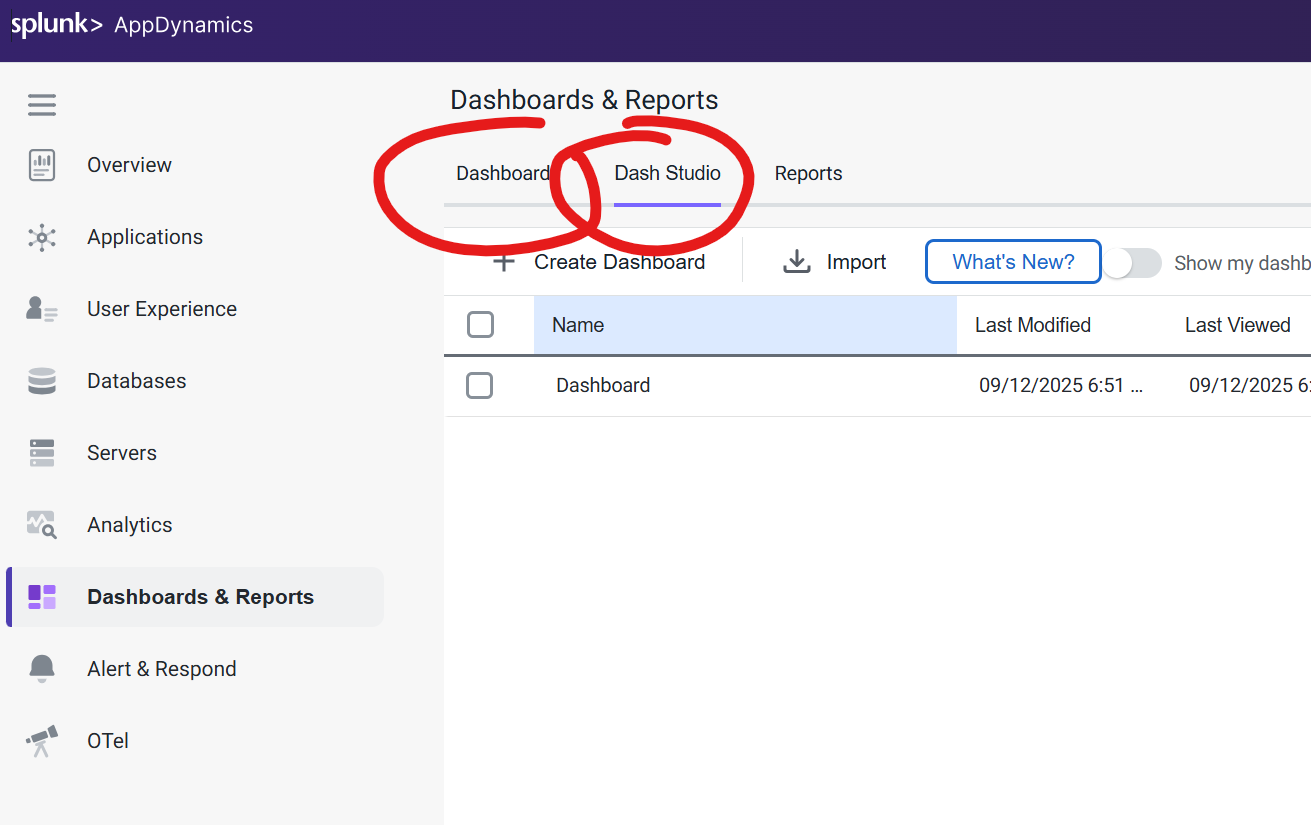
Task: Select the Dash Studio tab
Action: 667,174
